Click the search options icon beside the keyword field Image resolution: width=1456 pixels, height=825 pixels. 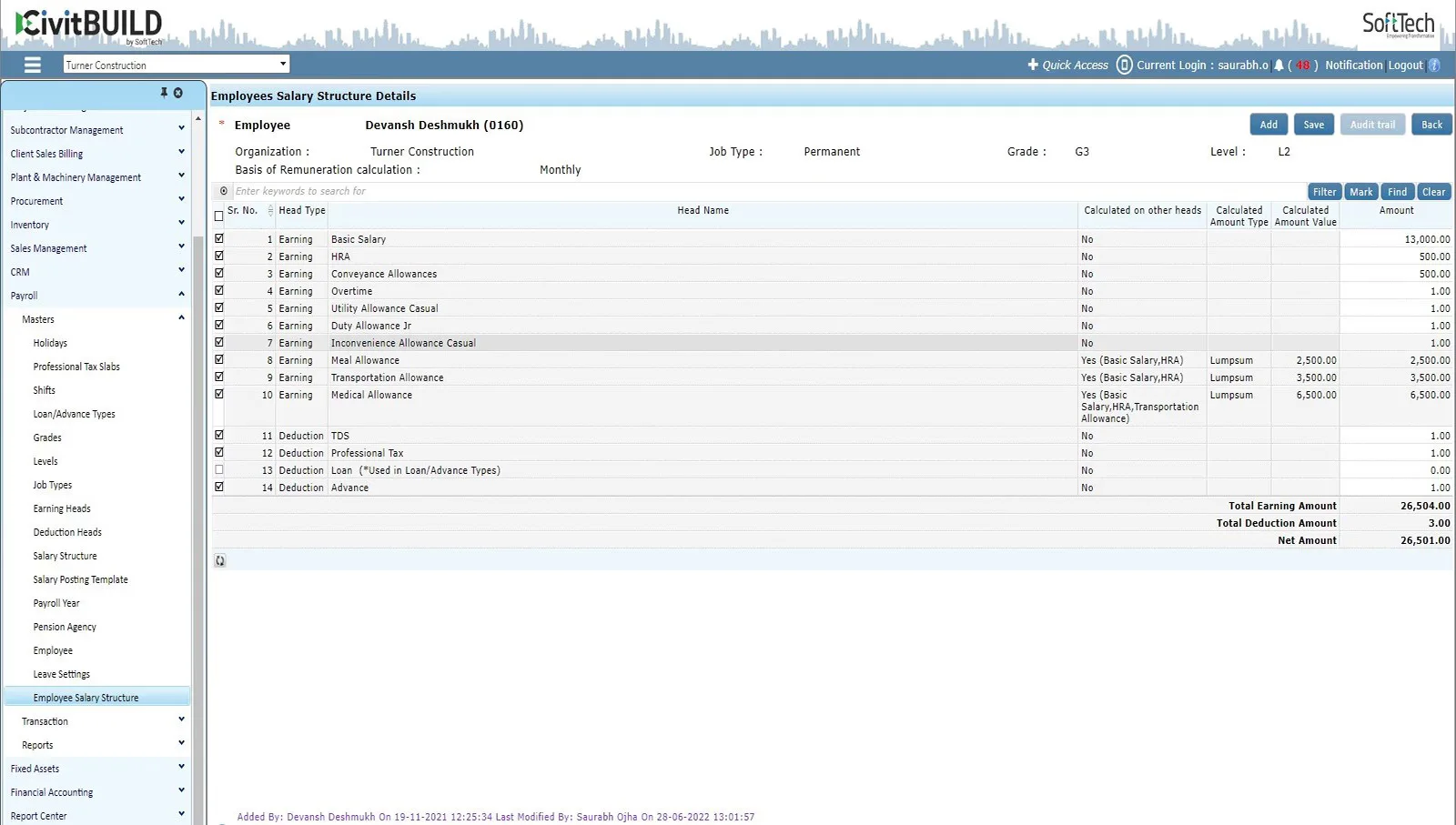click(223, 191)
